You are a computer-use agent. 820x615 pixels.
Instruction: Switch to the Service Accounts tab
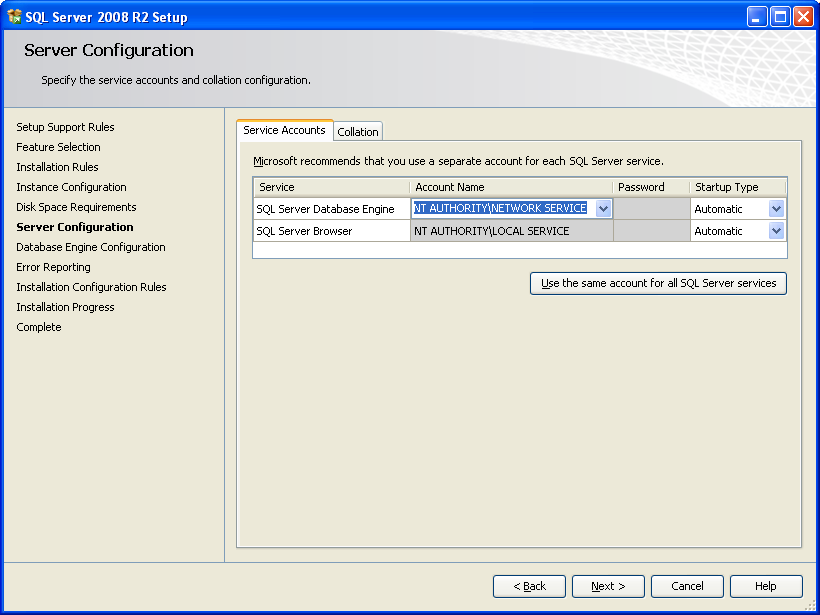point(283,130)
